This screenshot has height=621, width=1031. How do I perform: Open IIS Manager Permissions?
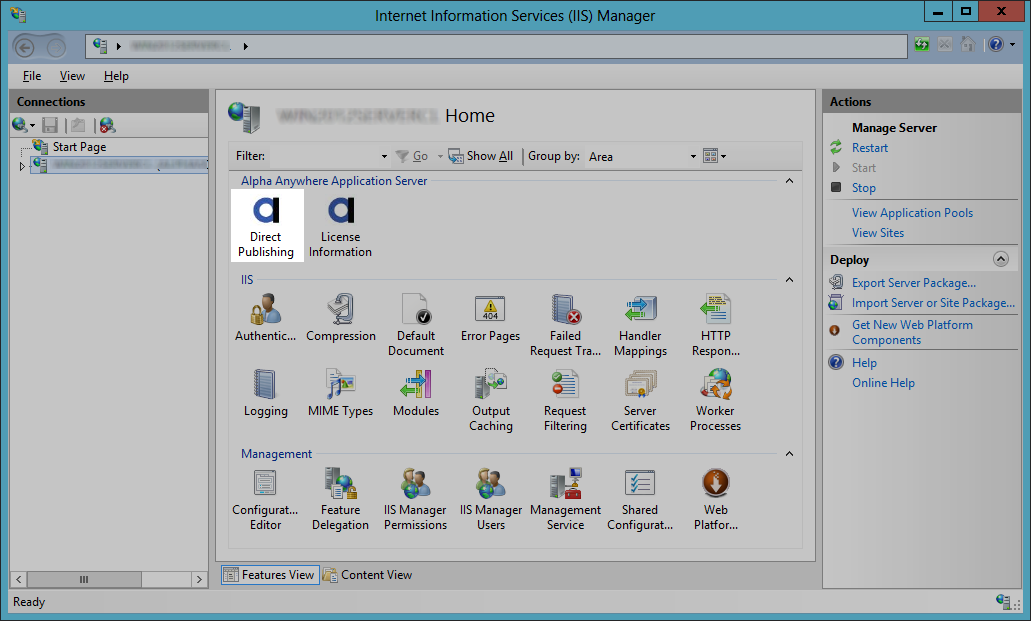click(x=416, y=499)
